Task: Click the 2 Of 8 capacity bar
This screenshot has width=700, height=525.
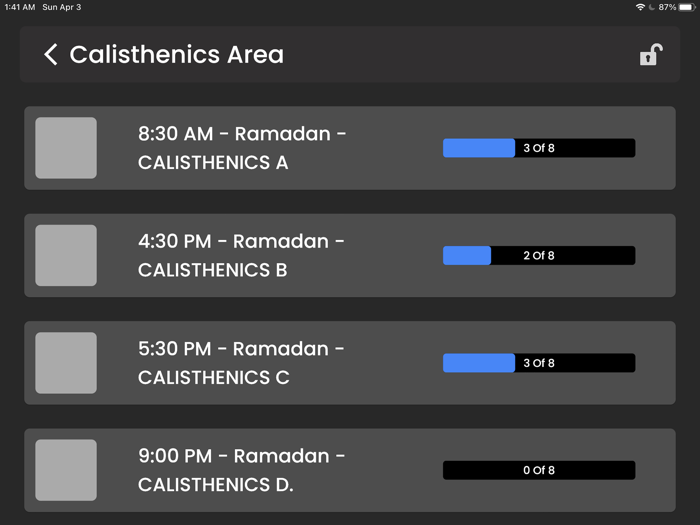Action: (x=539, y=256)
